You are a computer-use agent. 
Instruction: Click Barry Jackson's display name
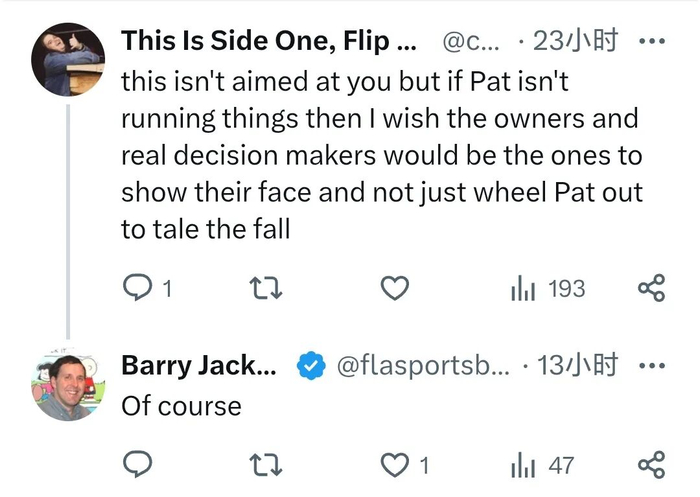pos(199,366)
